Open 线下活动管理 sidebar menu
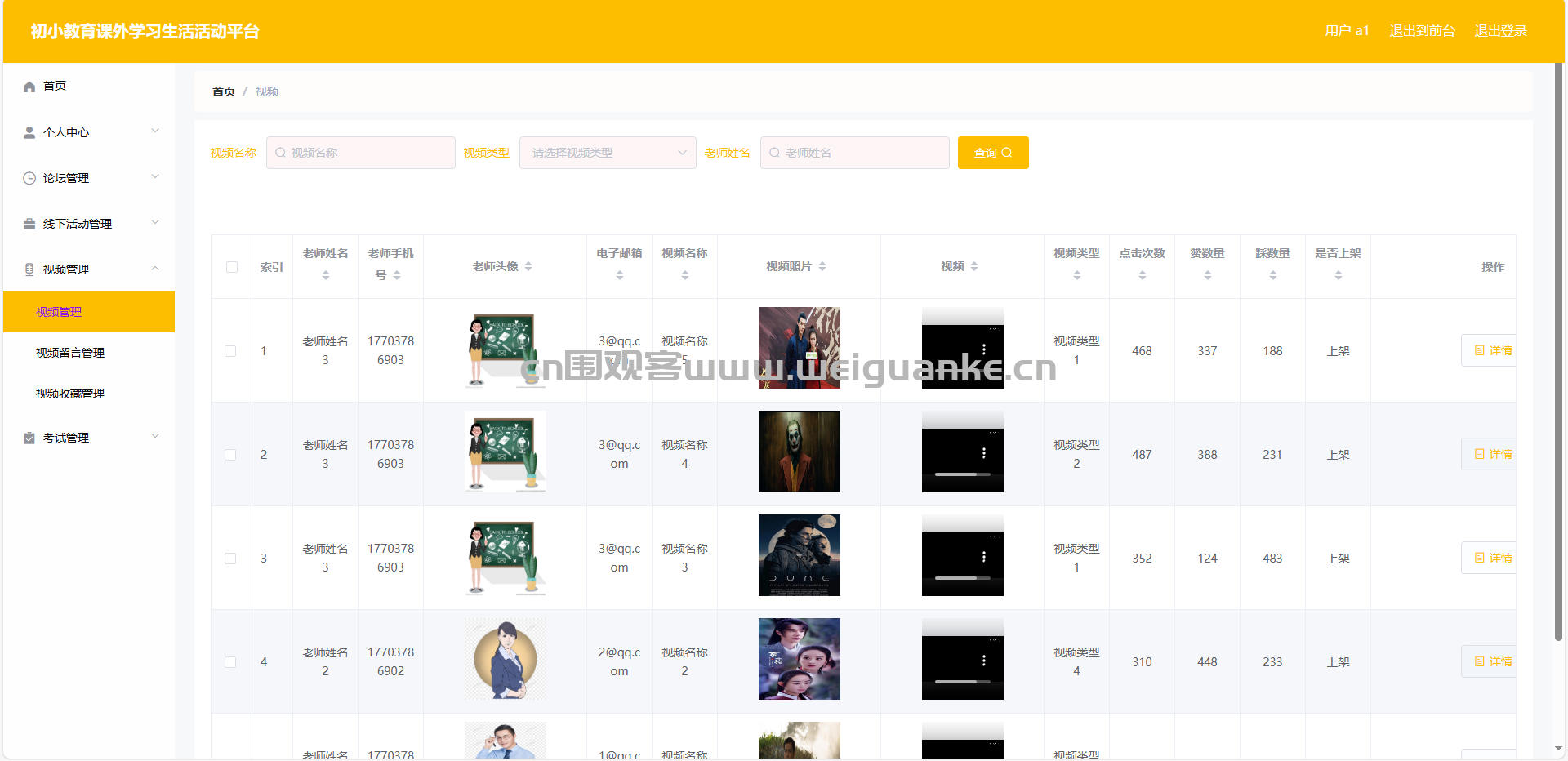Screen dimensions: 1568x761 pyautogui.click(x=89, y=224)
